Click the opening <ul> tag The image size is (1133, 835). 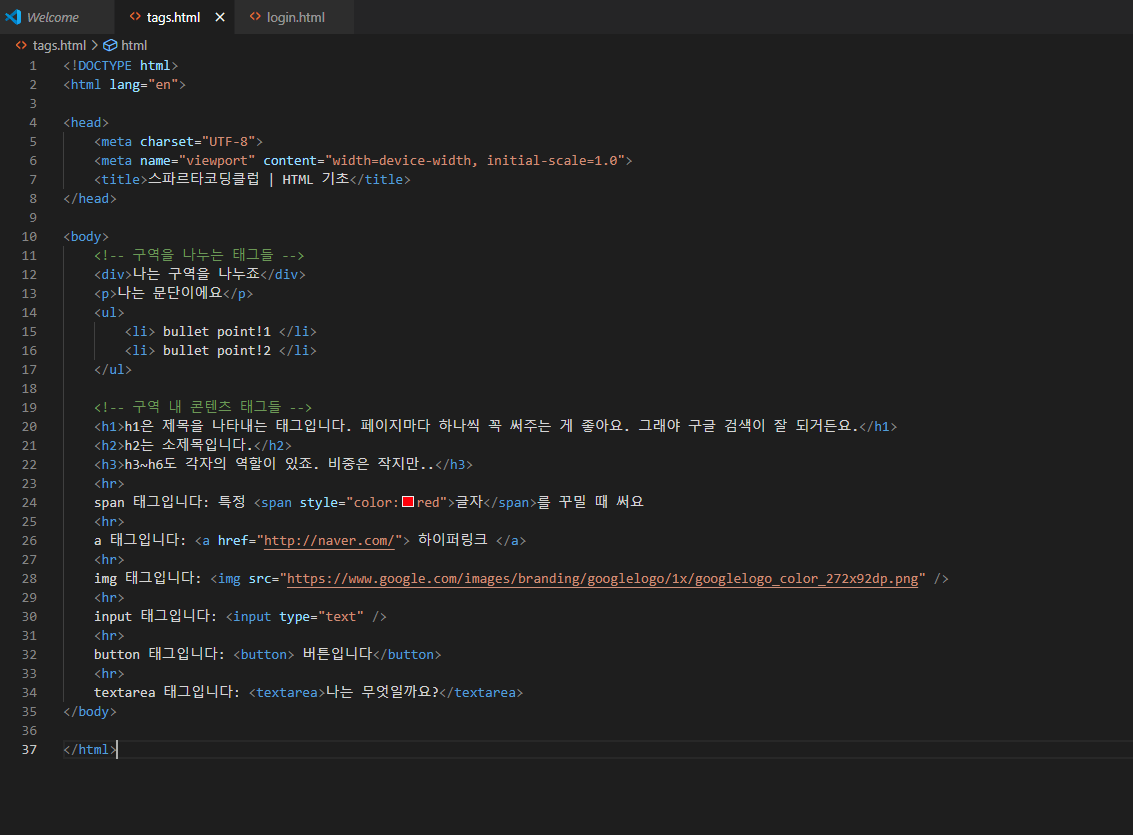(x=109, y=313)
